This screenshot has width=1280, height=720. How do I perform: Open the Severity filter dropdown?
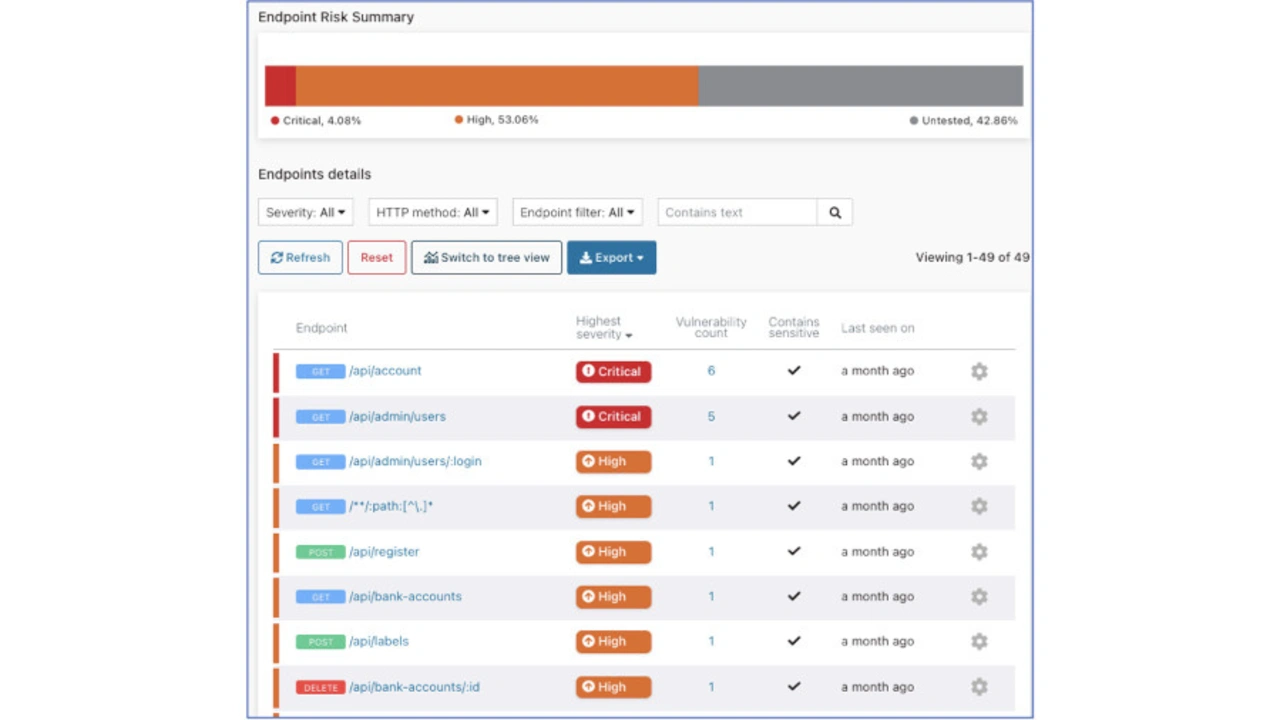coord(305,212)
